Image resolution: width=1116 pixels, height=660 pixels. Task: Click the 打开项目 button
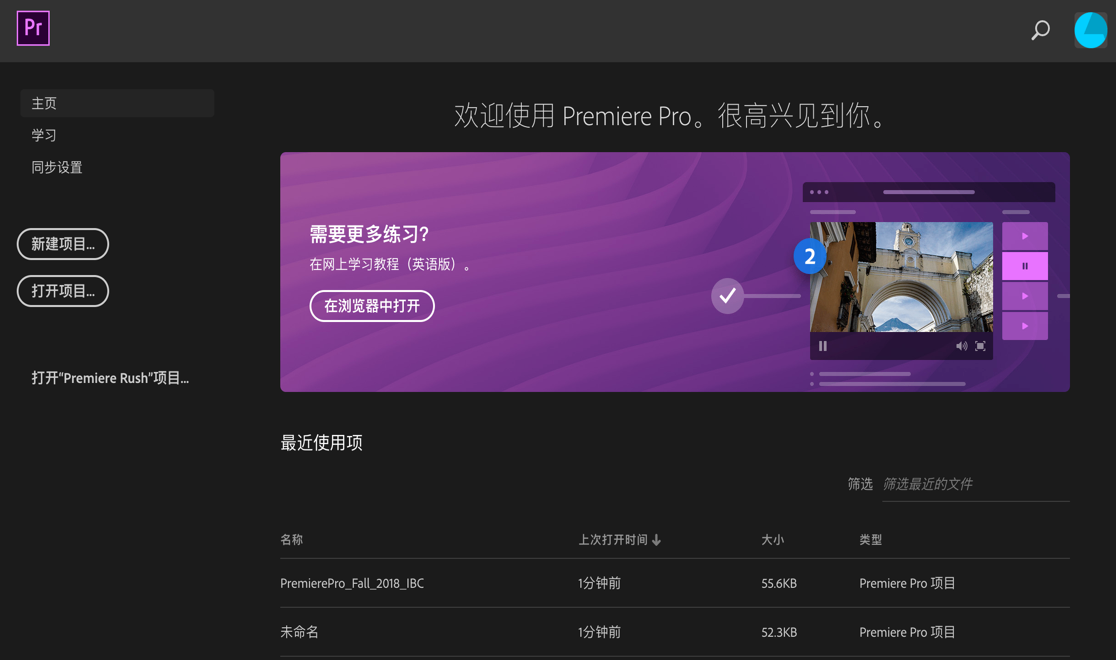click(62, 291)
